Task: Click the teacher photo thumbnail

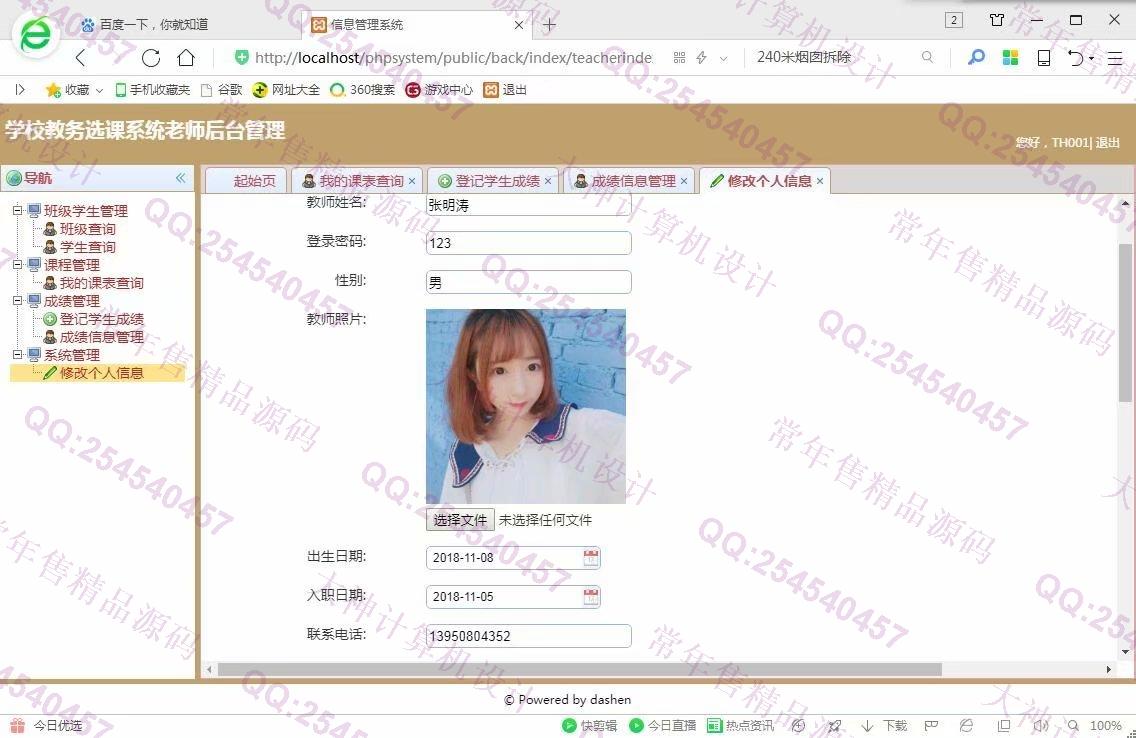Action: click(526, 406)
